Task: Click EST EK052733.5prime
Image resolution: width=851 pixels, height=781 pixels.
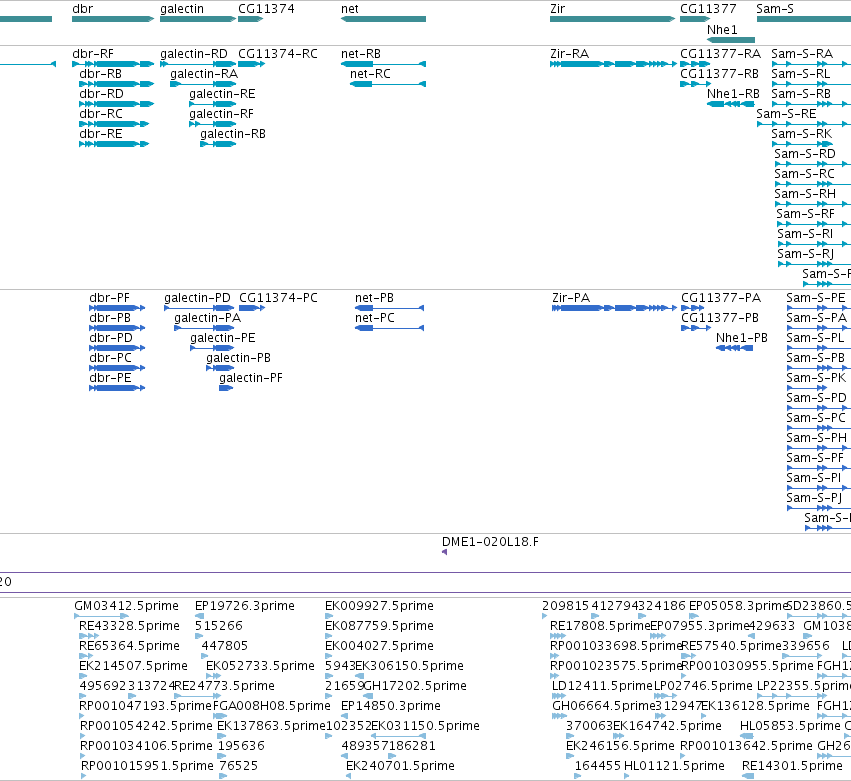Action: (261, 666)
